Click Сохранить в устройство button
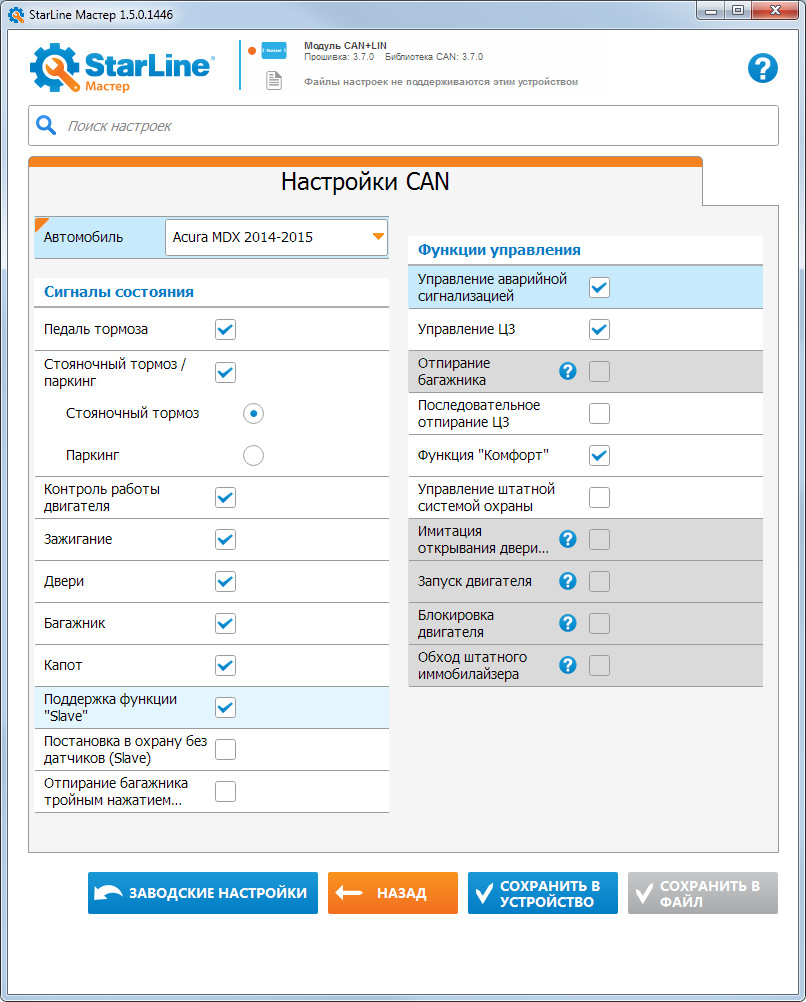 (x=543, y=893)
